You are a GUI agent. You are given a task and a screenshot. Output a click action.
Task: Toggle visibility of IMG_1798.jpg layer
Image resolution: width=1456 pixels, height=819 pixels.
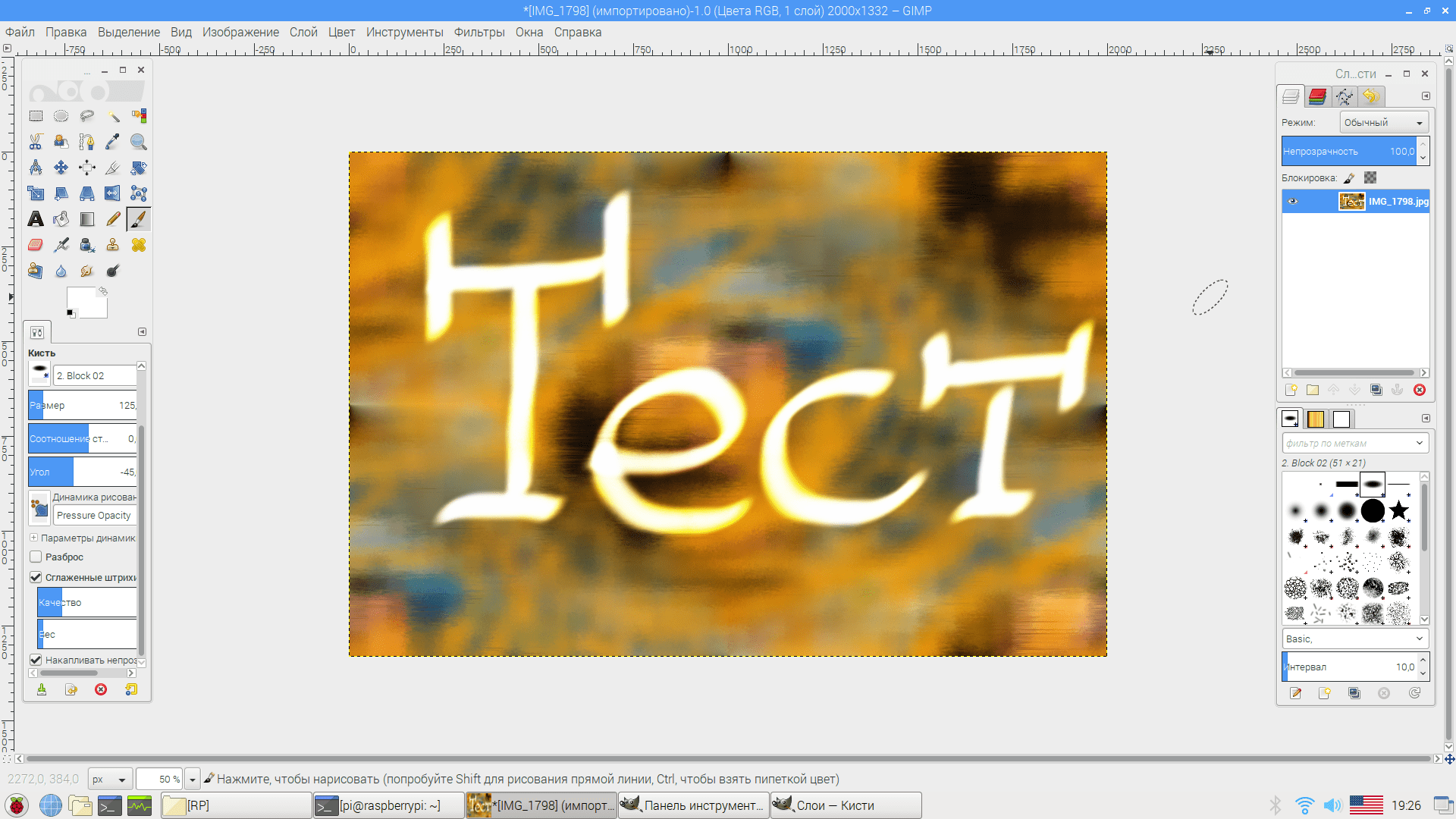click(1293, 202)
